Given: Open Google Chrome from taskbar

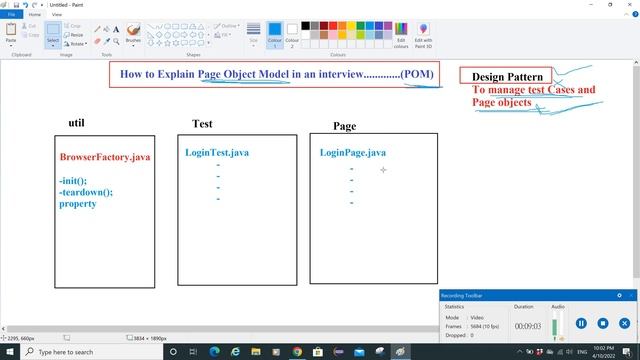Looking at the screenshot, I should point(297,352).
